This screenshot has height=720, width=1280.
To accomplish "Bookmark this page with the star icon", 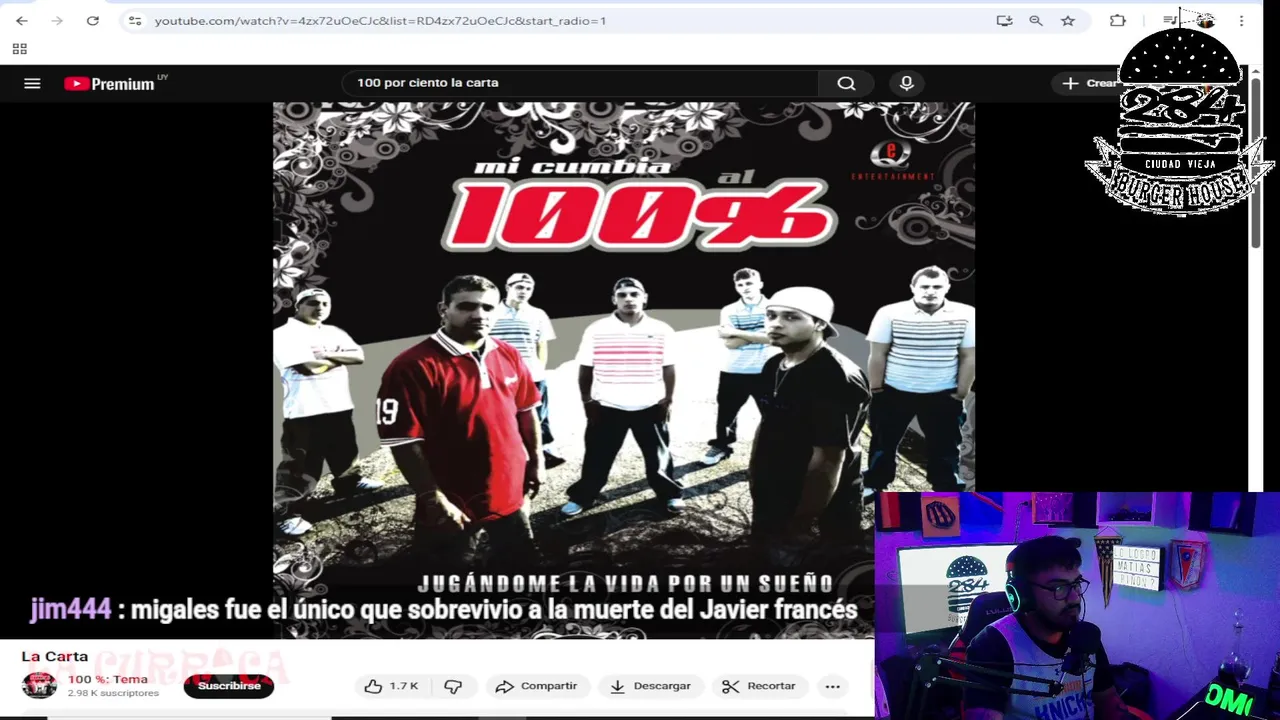I will (x=1068, y=20).
